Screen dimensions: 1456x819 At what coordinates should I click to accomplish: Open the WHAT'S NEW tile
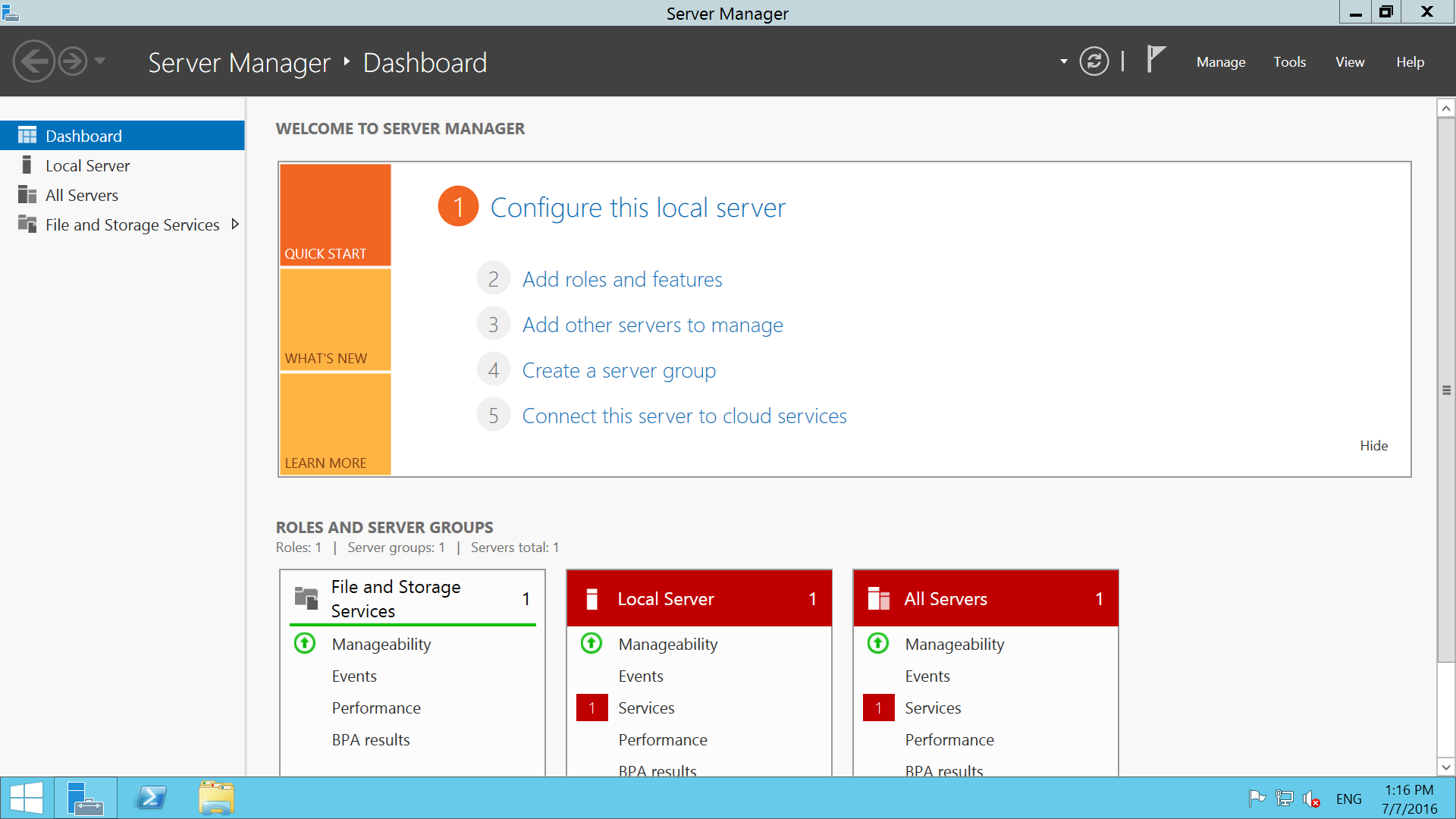click(x=335, y=319)
